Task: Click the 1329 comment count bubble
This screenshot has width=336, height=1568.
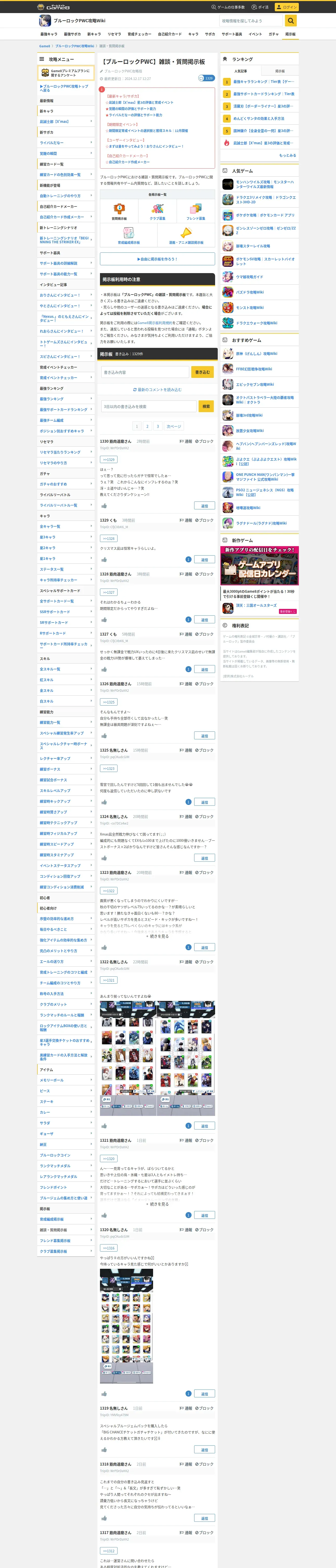Action: coord(206,78)
